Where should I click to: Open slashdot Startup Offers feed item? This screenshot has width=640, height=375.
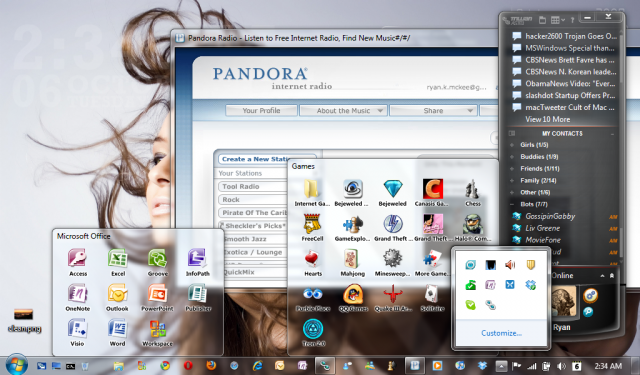564,95
